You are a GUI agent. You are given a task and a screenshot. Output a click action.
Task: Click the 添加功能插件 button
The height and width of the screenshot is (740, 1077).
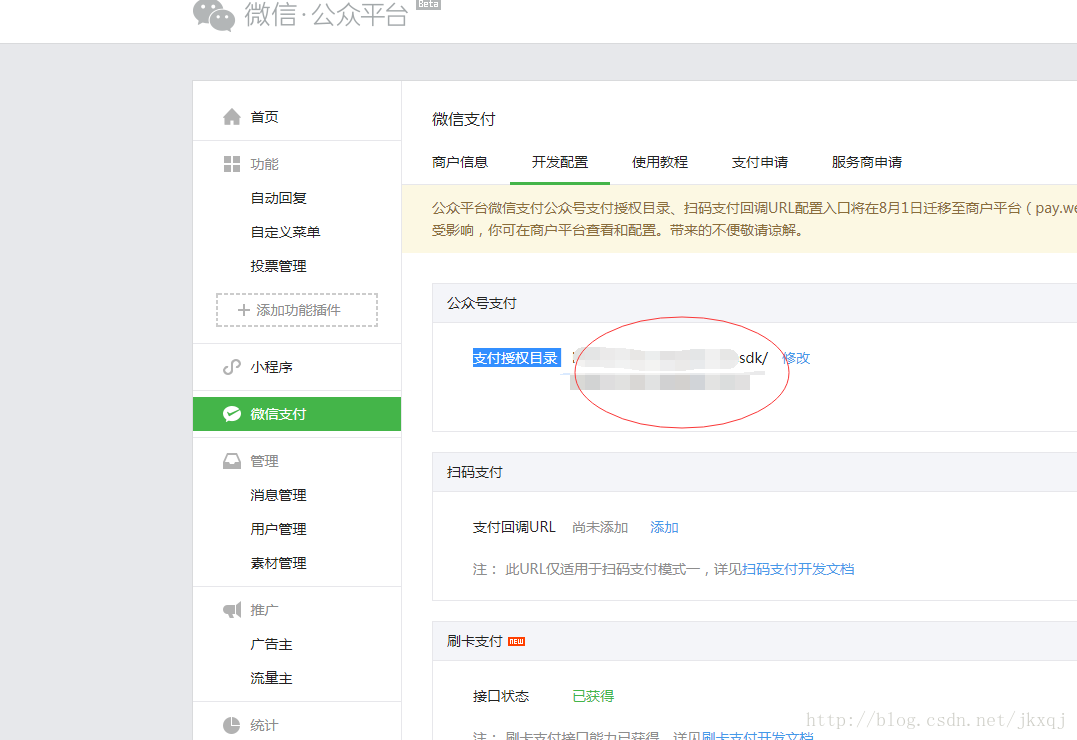click(297, 310)
